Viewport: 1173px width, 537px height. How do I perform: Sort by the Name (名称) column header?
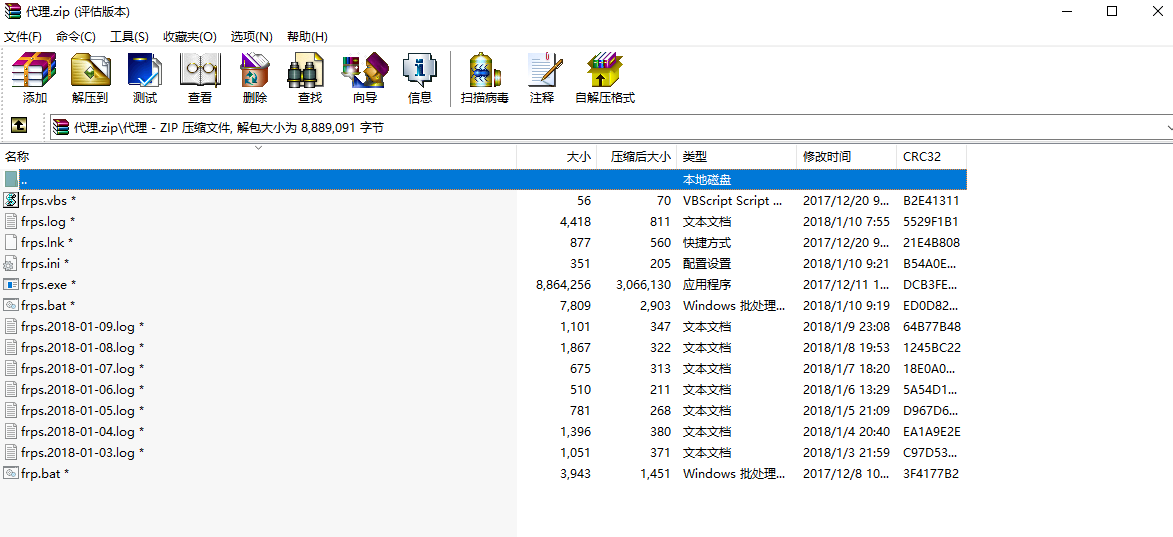tap(258, 157)
